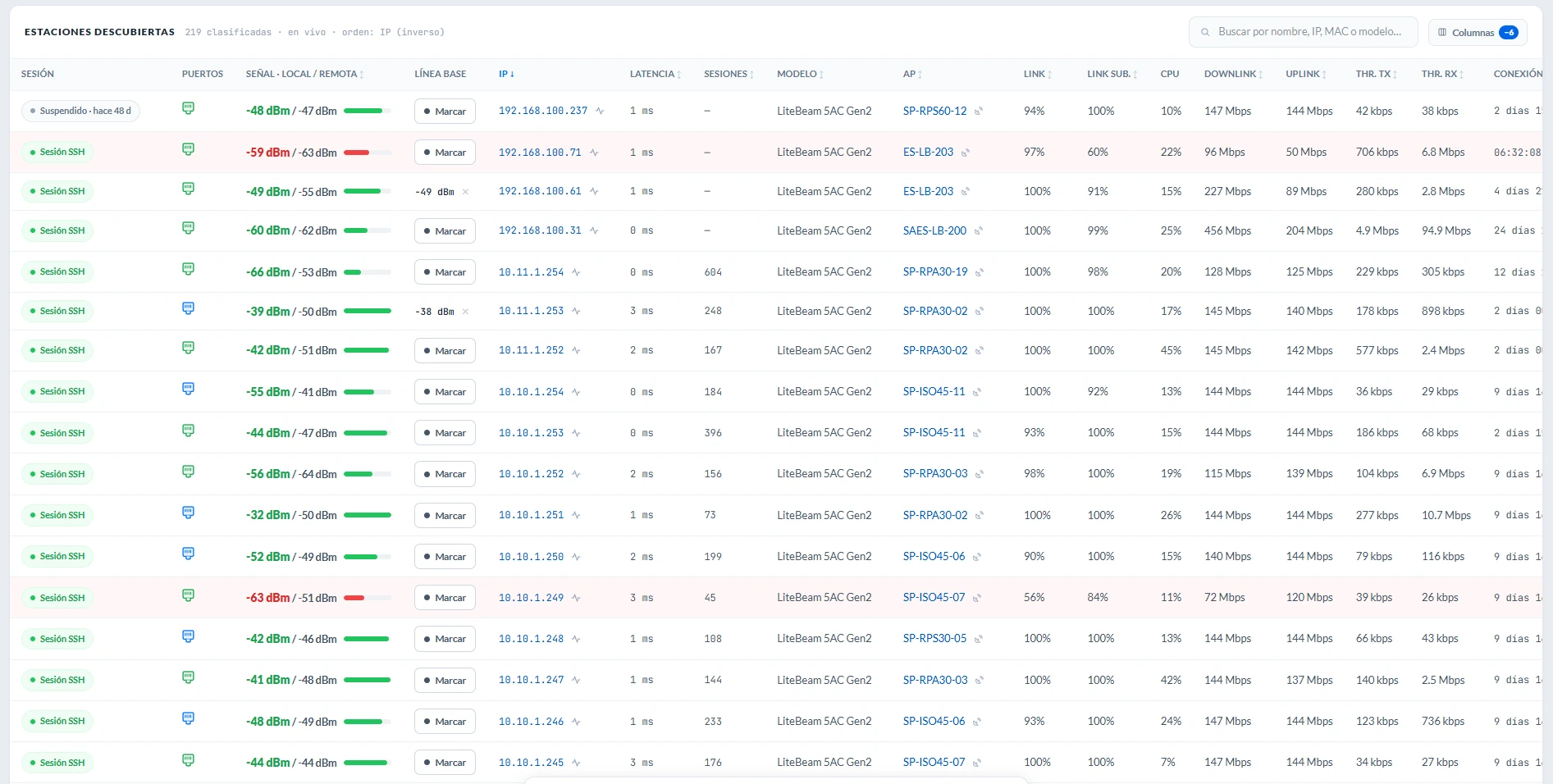Sort by the Thr. TX column

coord(1376,74)
